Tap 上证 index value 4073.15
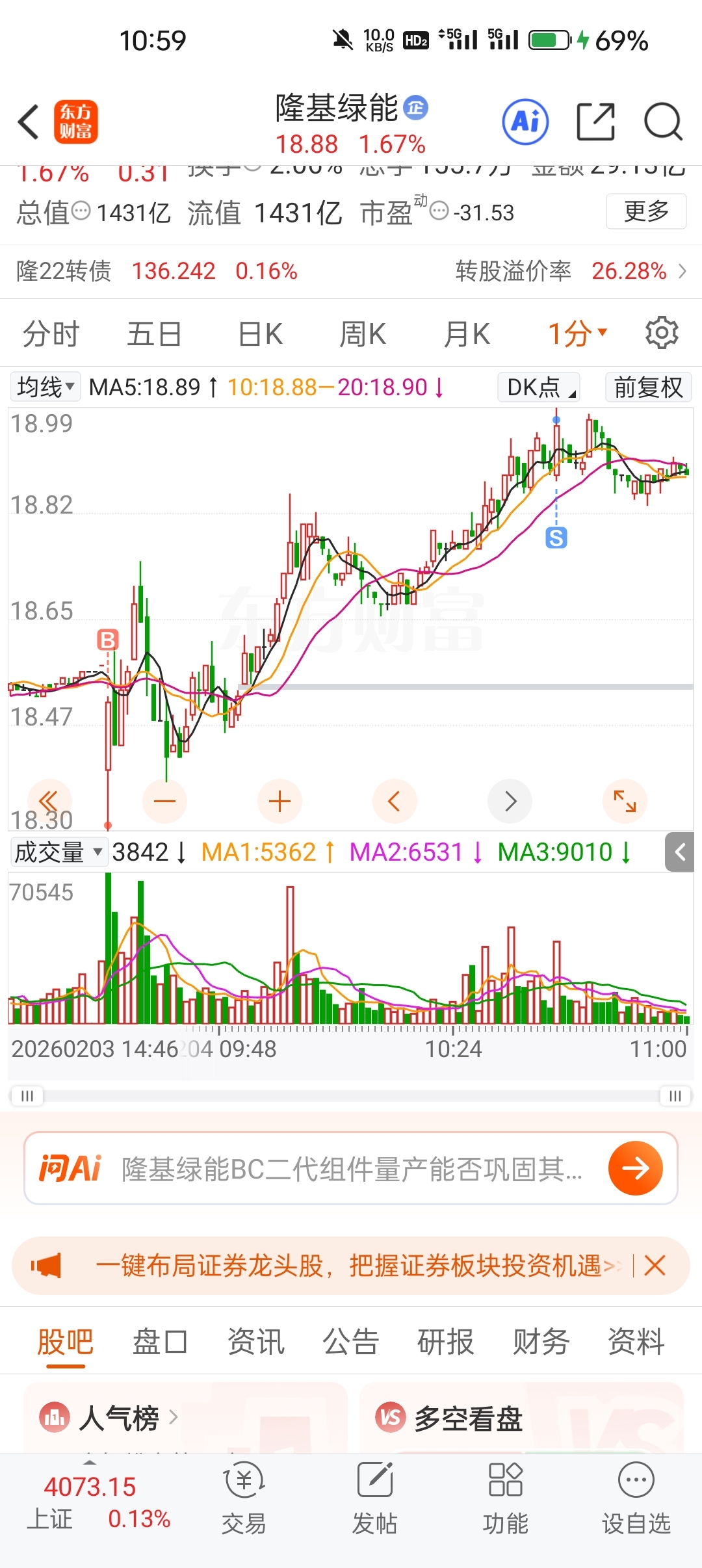Image resolution: width=702 pixels, height=1568 pixels. coord(90,1487)
